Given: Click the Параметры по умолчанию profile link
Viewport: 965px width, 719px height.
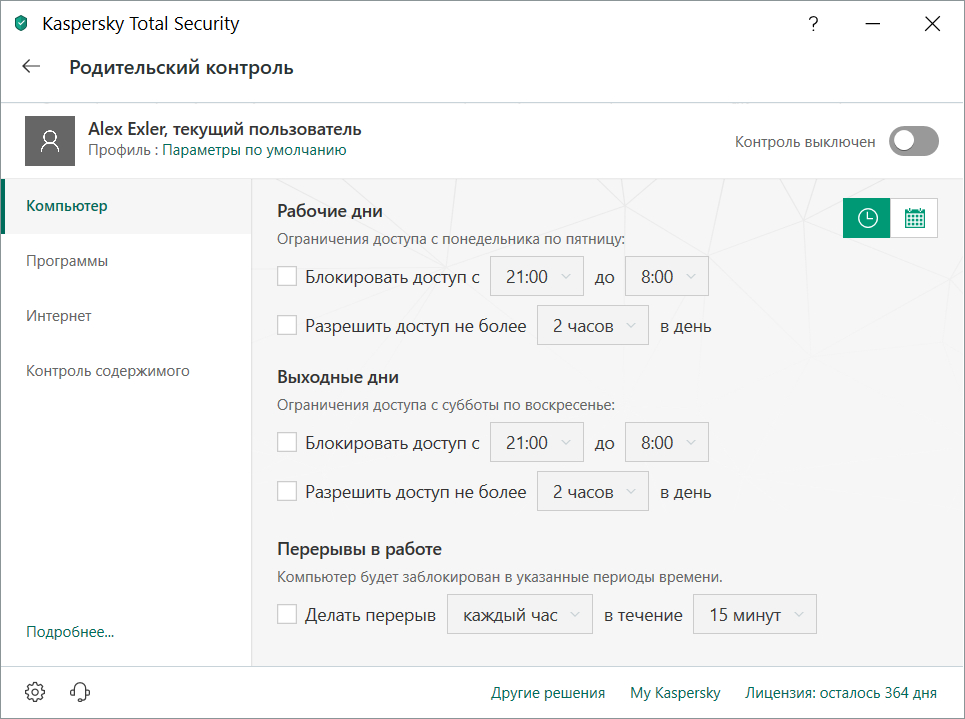Looking at the screenshot, I should coord(254,150).
